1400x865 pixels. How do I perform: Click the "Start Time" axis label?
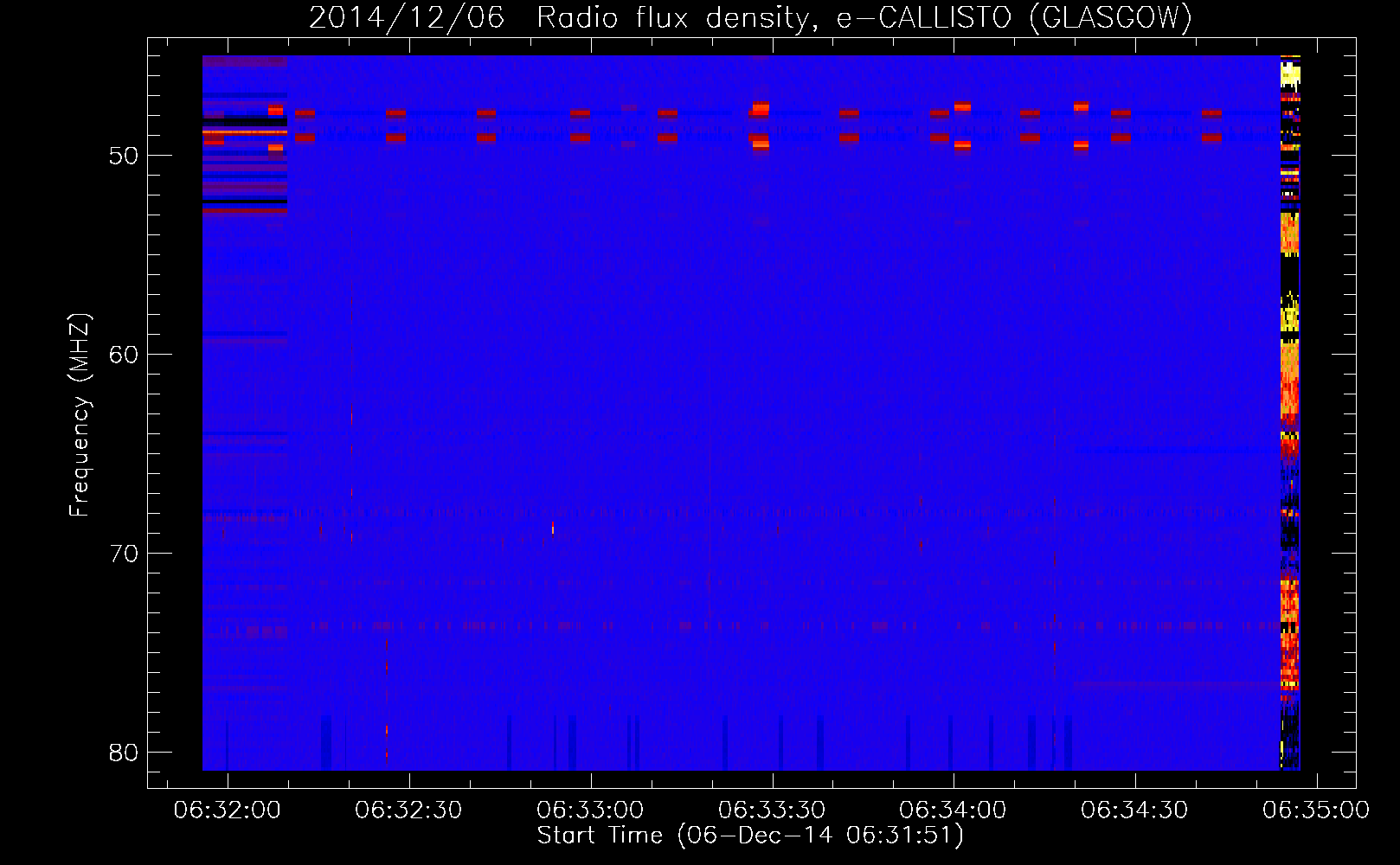(x=750, y=836)
